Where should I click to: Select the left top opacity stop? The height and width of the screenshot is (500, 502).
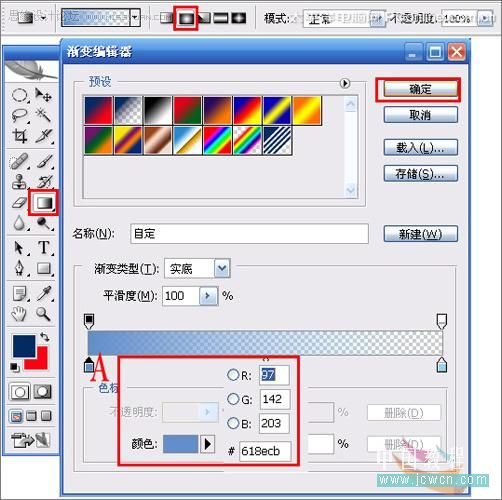pos(89,321)
